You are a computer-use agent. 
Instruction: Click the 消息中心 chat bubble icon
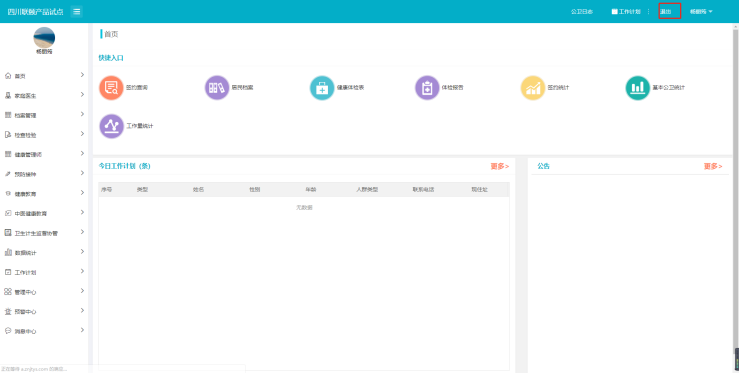pos(8,331)
